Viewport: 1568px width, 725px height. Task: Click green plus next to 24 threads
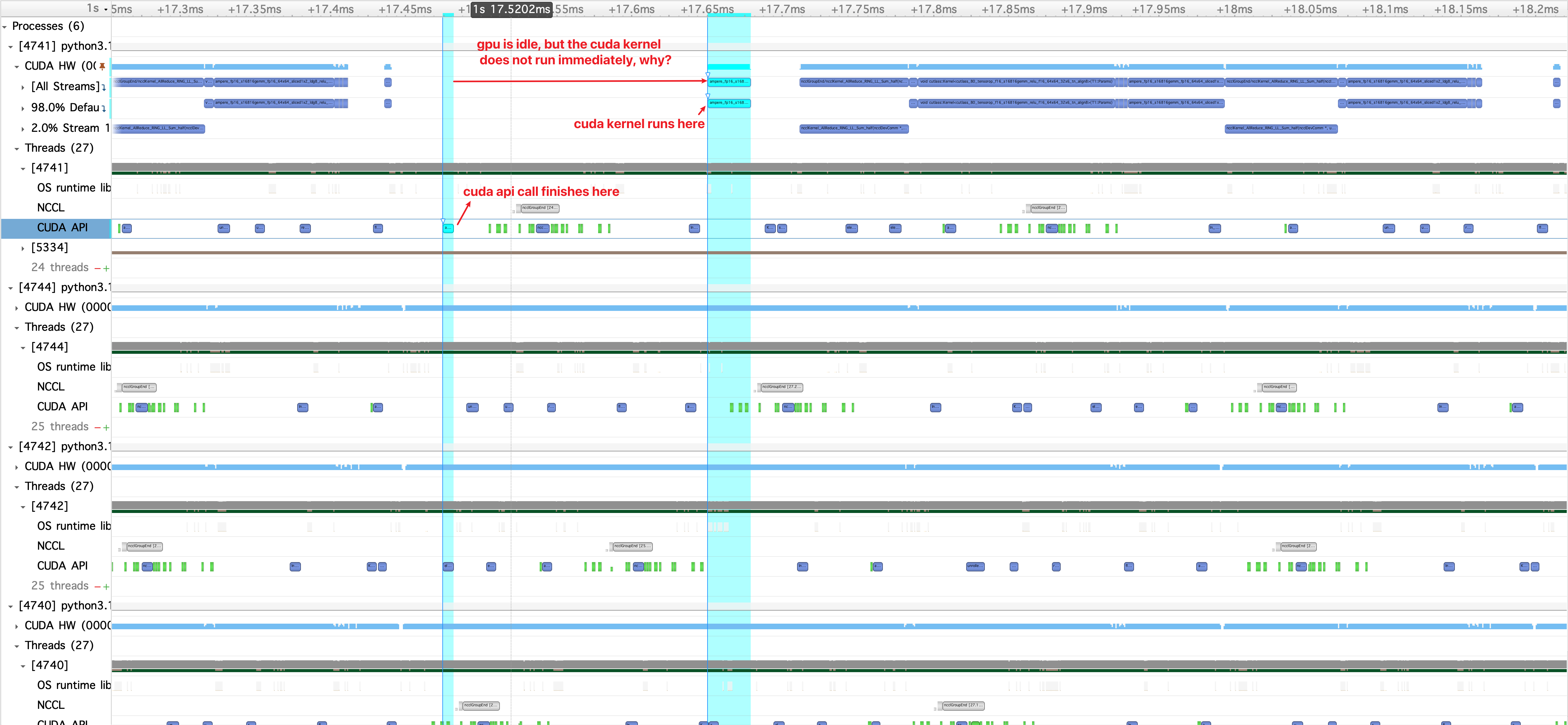click(x=106, y=268)
